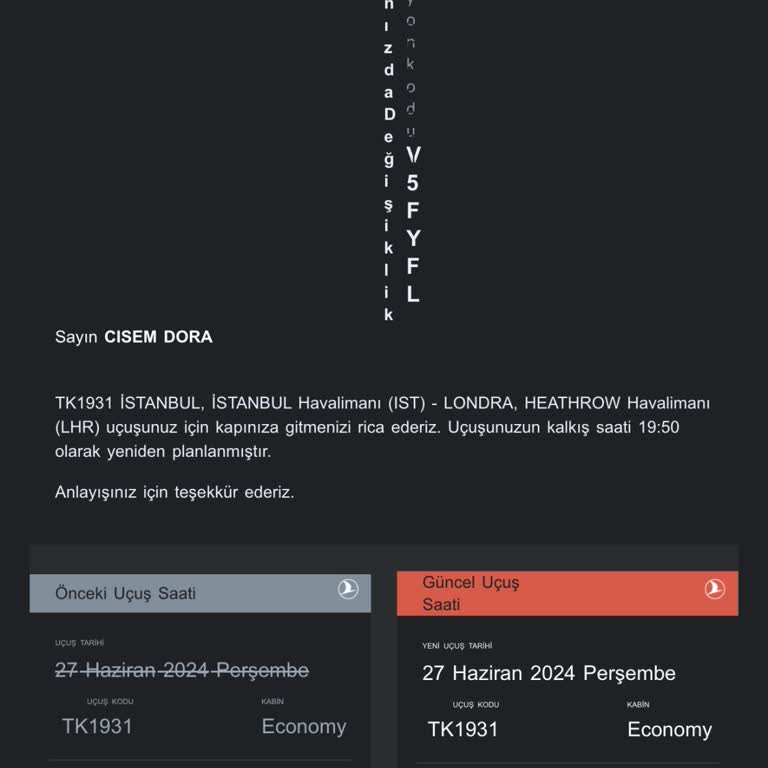The height and width of the screenshot is (768, 768).
Task: Click the struck-through date 27 Haziran 2024 Perşembe
Action: pyautogui.click(x=182, y=670)
